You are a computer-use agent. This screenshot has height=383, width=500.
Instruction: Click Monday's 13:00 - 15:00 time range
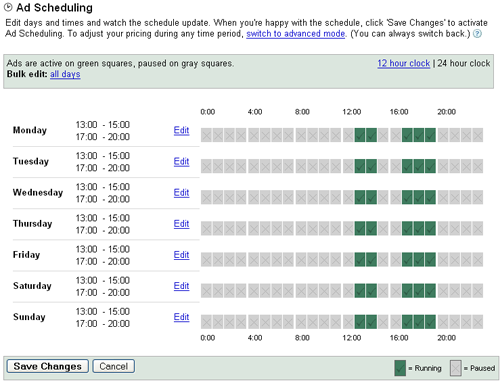[x=103, y=125]
